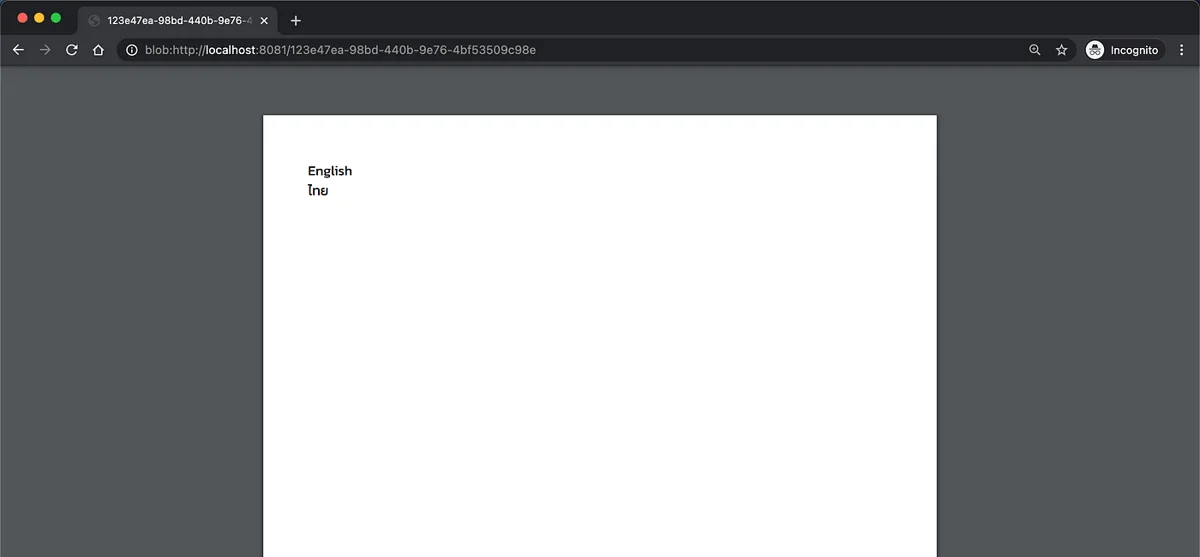Open the zoom magnifier in address bar

(x=1035, y=50)
